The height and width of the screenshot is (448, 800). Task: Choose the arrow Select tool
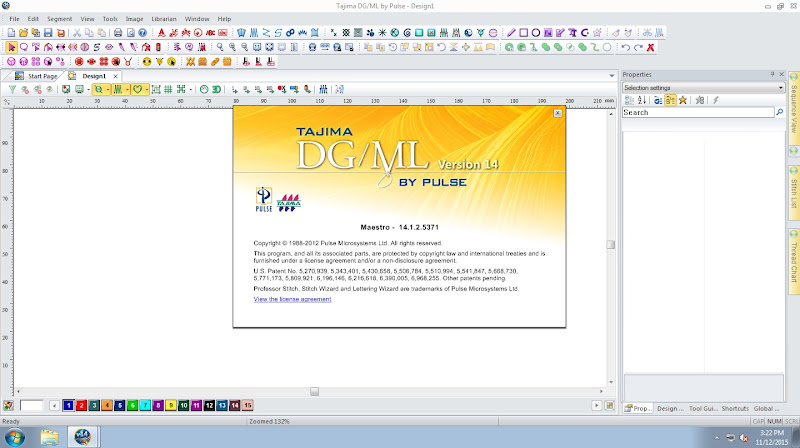click(11, 47)
